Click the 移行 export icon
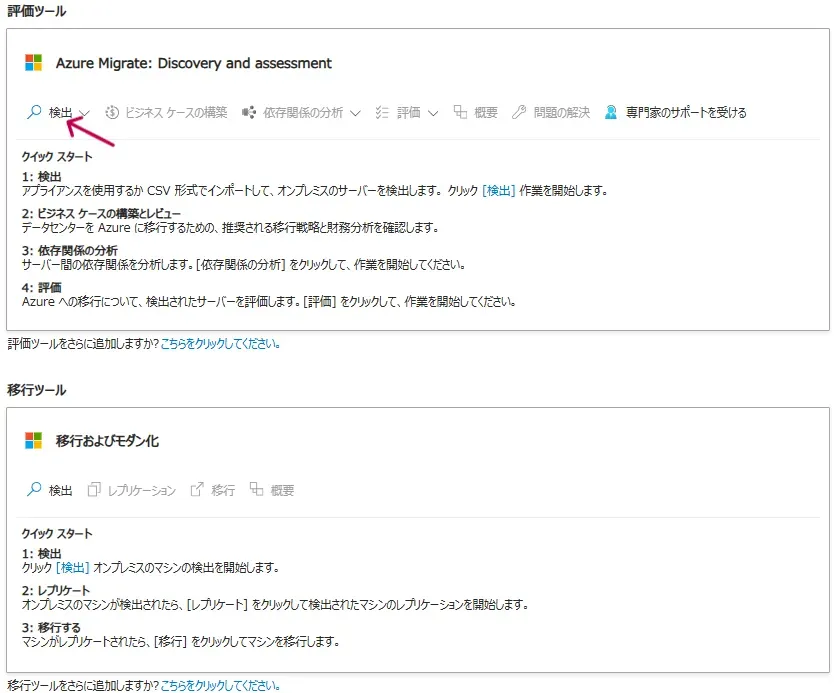The image size is (839, 693). (x=197, y=489)
